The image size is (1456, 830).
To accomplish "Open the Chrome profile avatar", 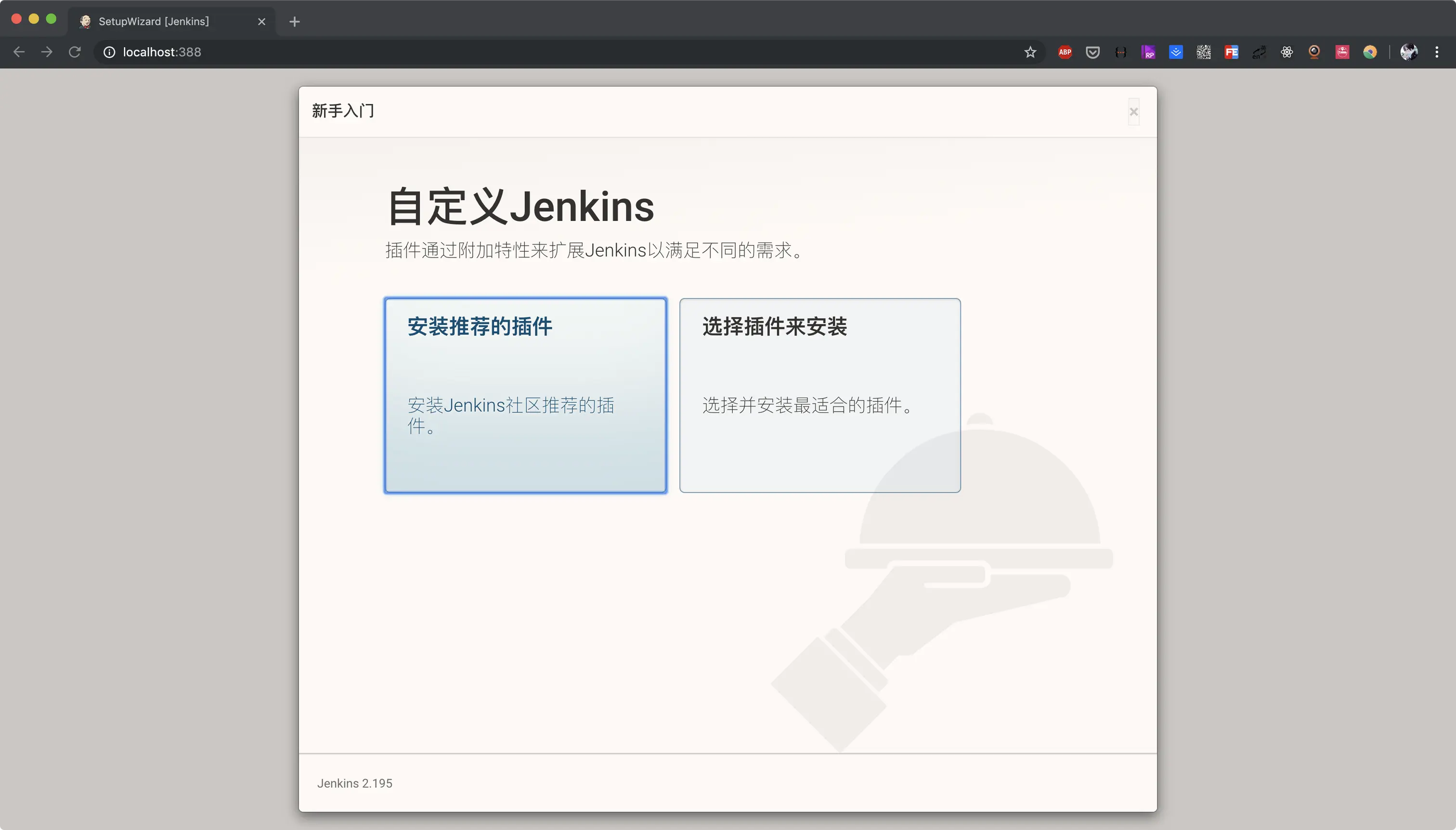I will click(x=1409, y=52).
